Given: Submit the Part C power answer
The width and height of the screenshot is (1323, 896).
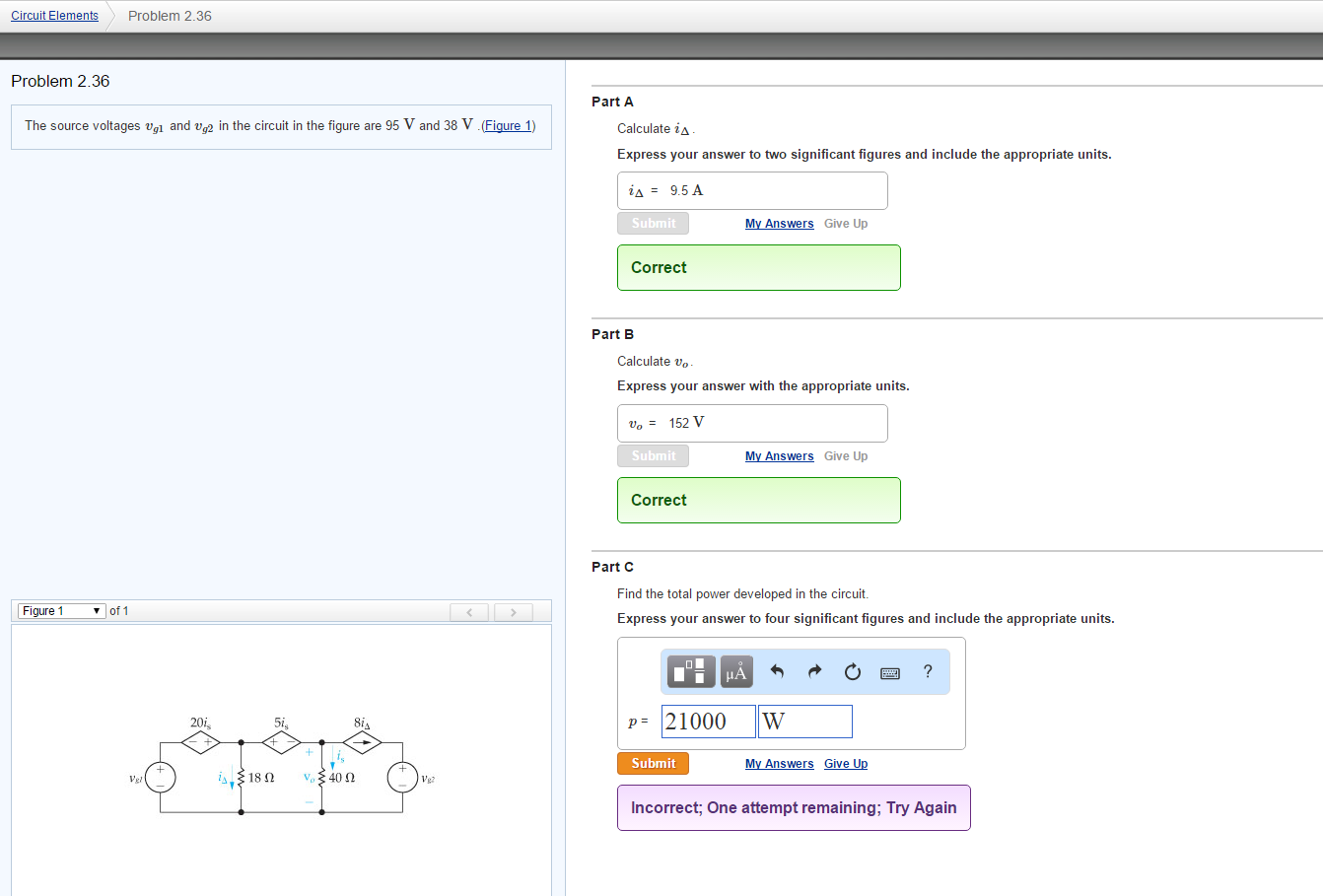Looking at the screenshot, I should 653,763.
